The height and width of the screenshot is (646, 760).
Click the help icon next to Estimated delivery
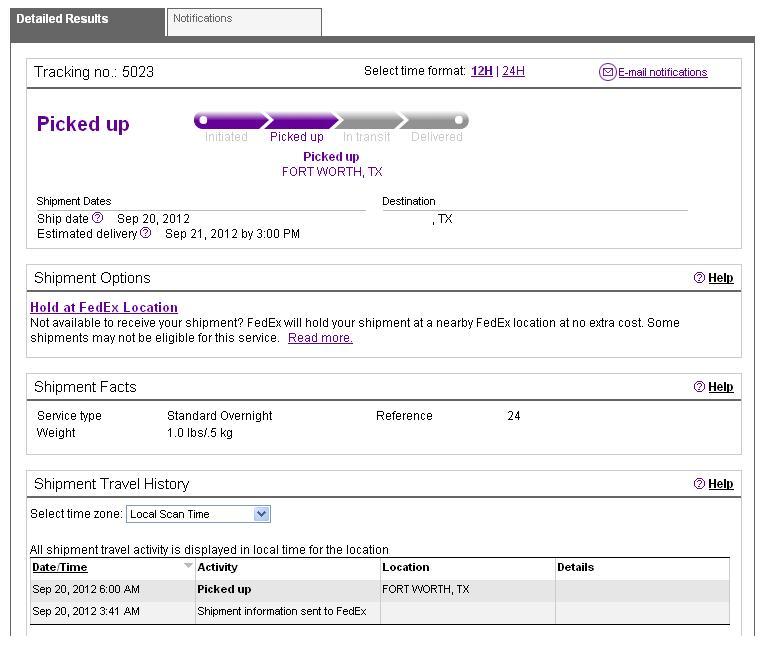click(x=145, y=233)
